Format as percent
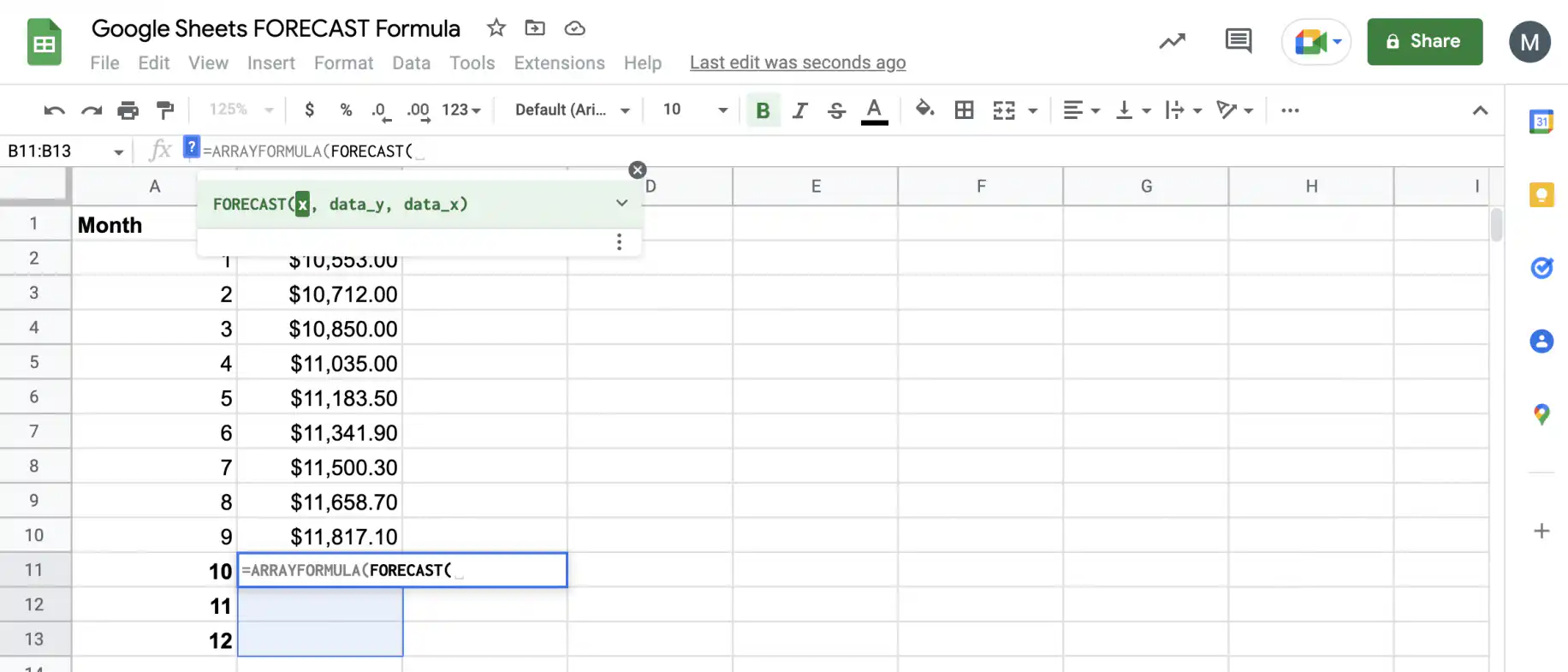This screenshot has width=1568, height=672. pyautogui.click(x=346, y=110)
